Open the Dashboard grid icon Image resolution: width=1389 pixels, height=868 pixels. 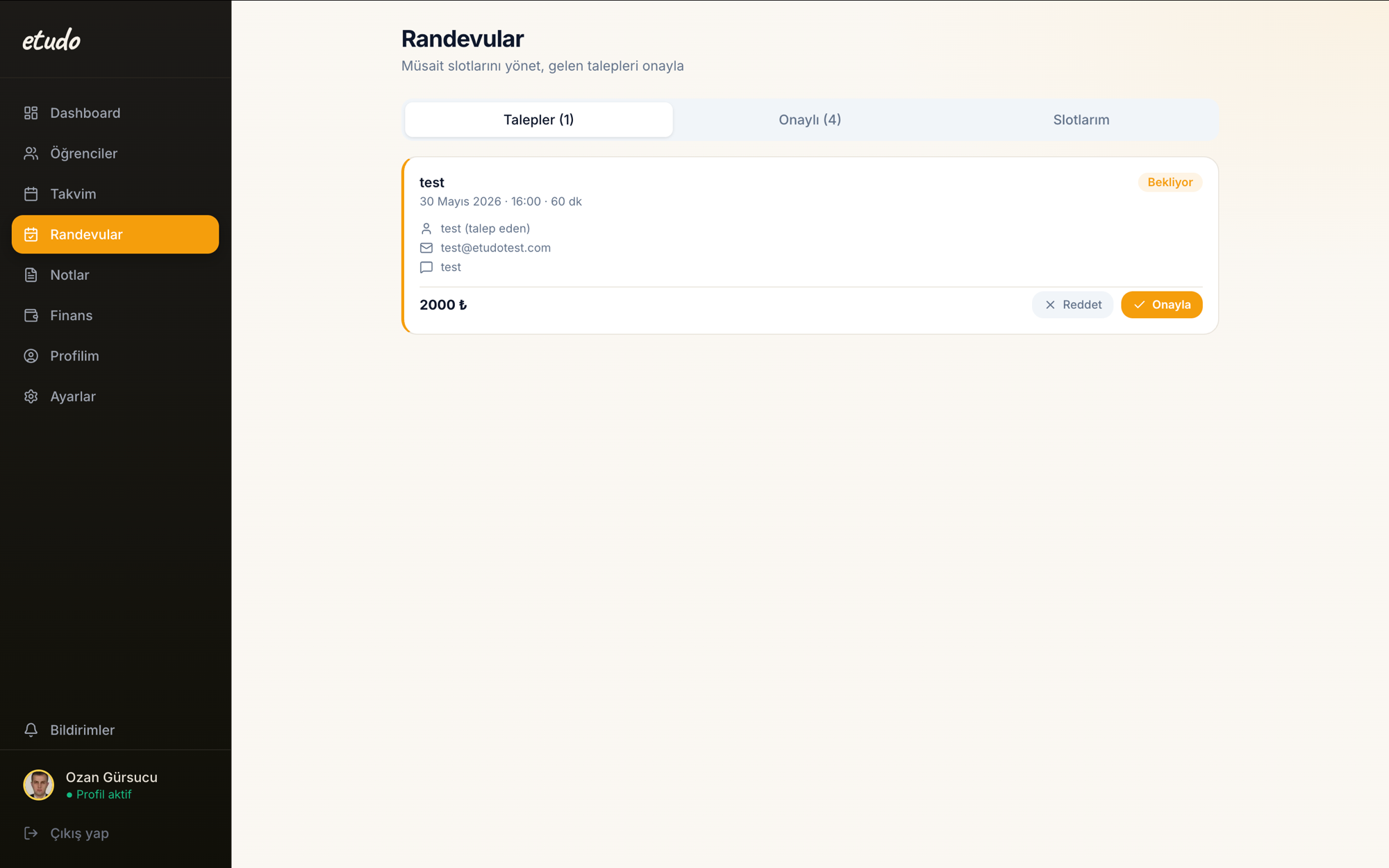(x=31, y=112)
